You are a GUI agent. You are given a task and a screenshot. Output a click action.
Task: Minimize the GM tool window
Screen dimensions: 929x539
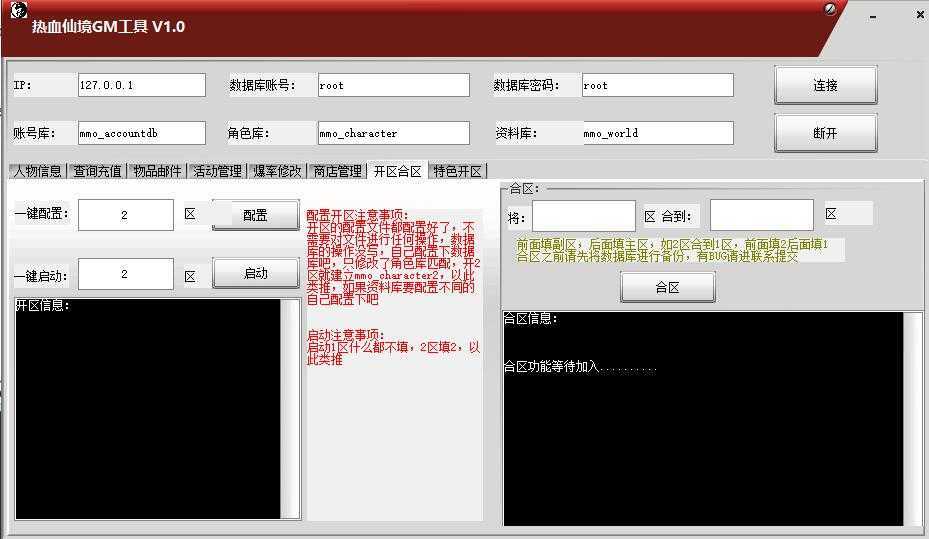tap(874, 17)
